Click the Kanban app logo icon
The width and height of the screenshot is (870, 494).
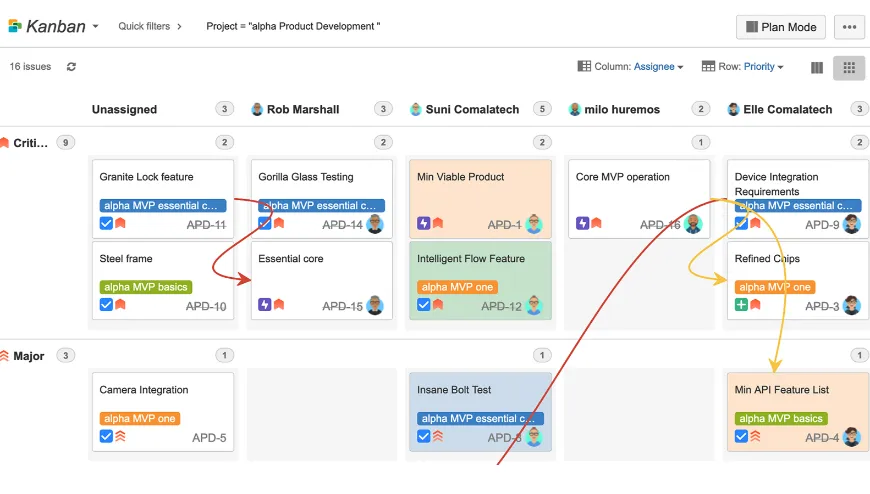(x=14, y=26)
